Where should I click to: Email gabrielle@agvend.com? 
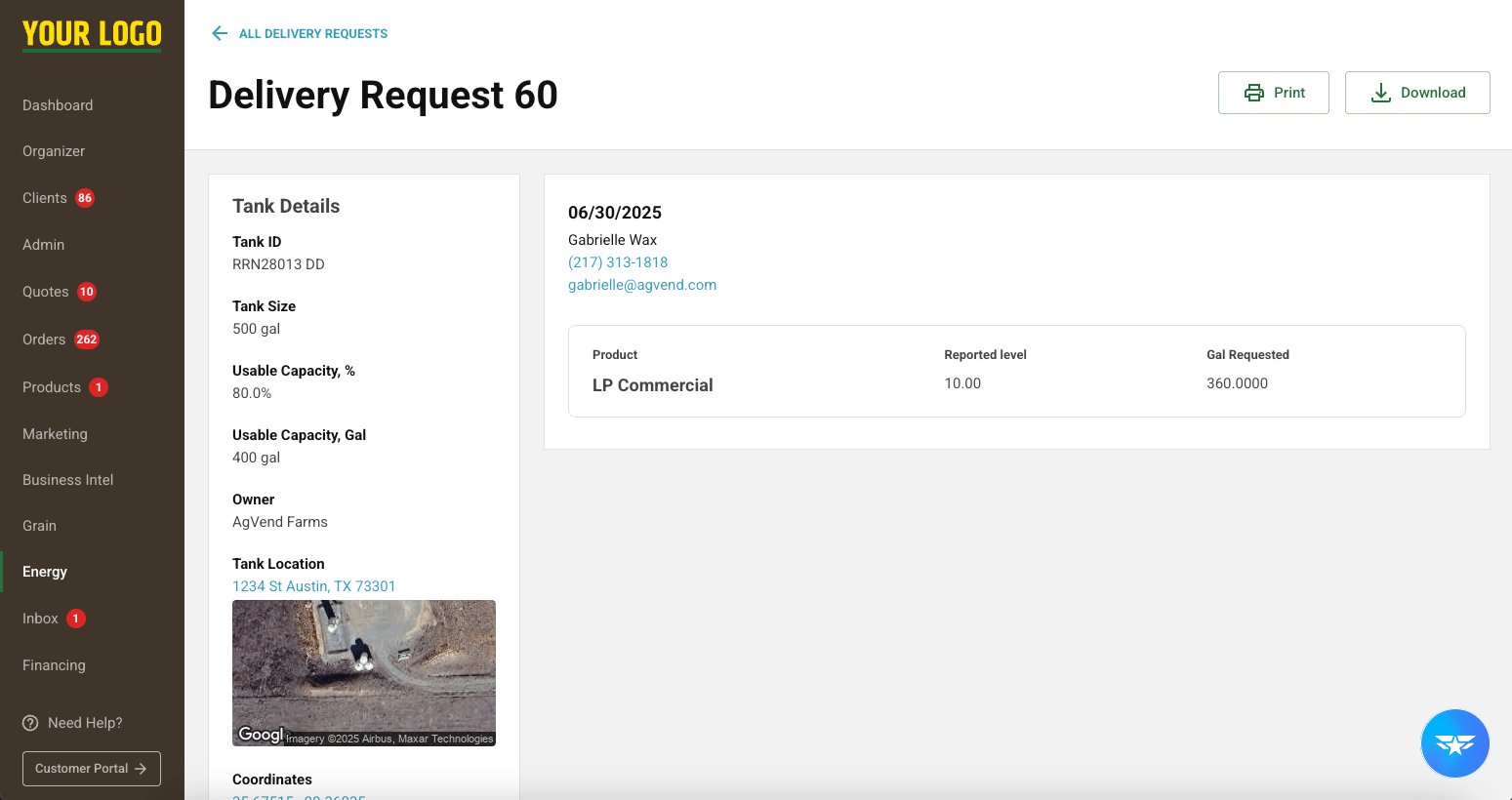(642, 285)
